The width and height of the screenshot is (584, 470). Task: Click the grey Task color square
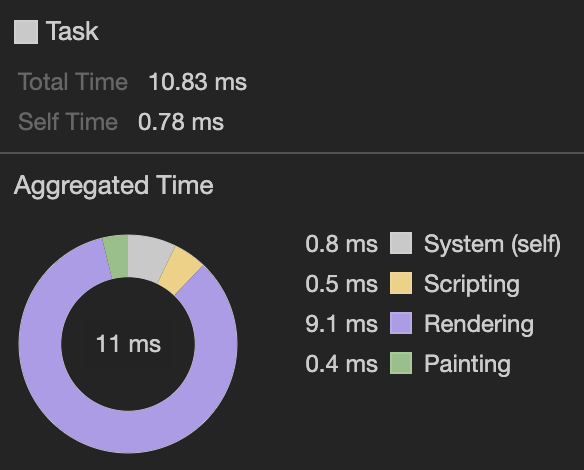[x=26, y=32]
